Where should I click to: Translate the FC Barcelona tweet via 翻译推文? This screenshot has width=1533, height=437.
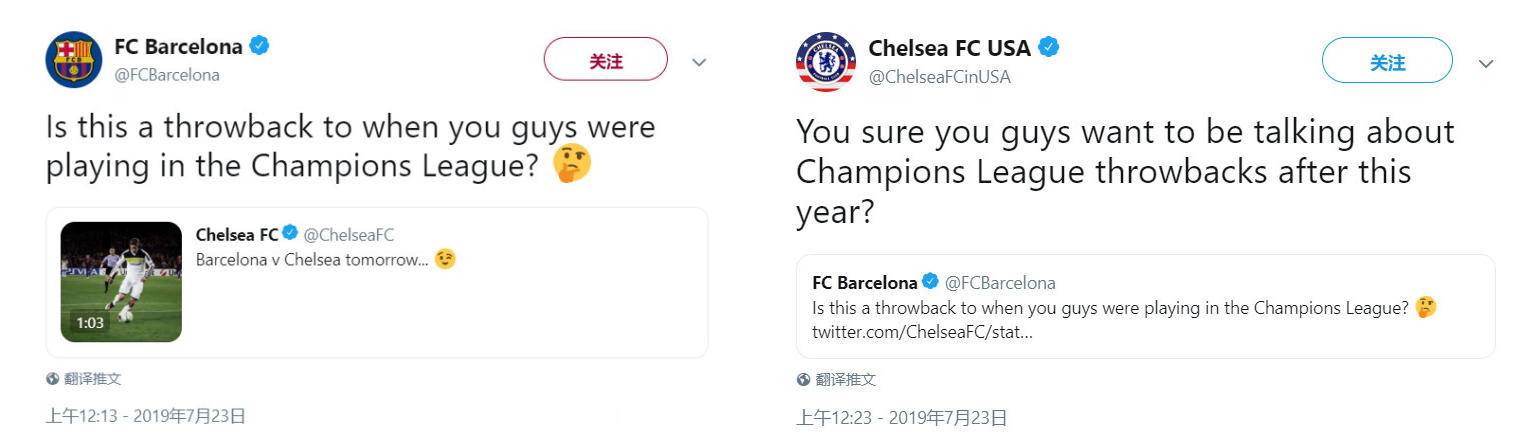pyautogui.click(x=92, y=380)
